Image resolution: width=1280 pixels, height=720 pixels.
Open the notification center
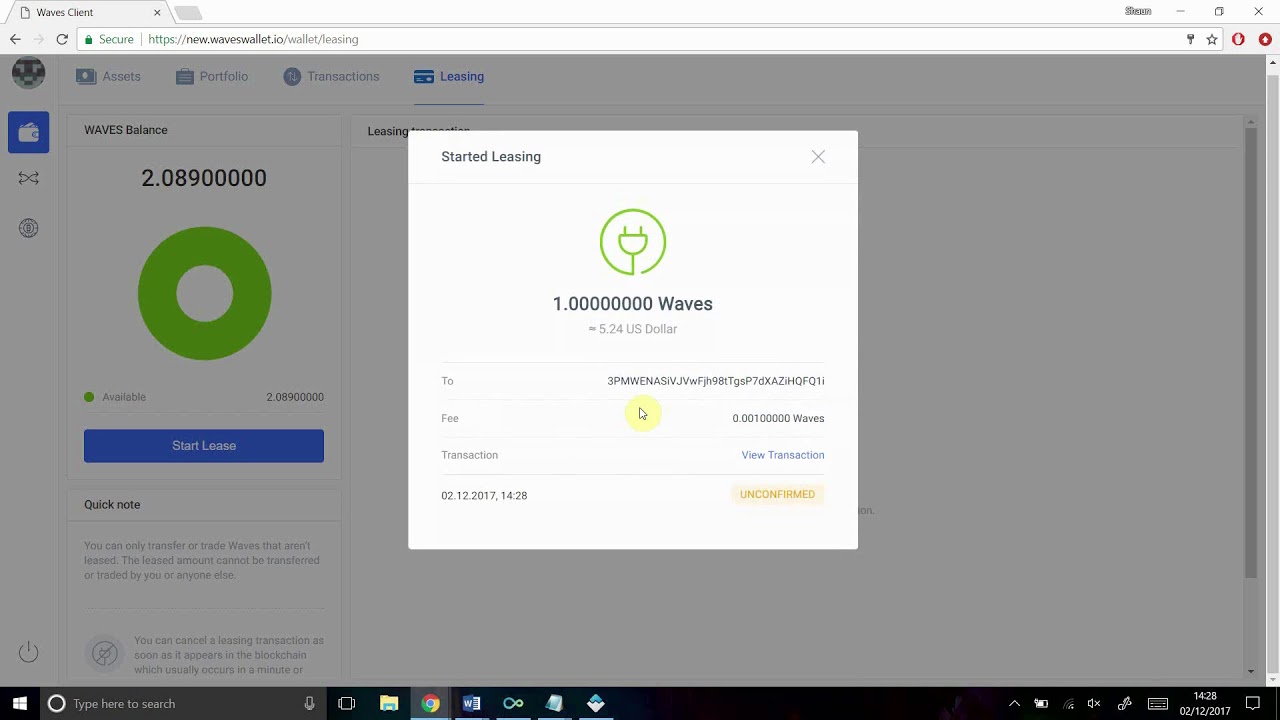(x=1253, y=703)
